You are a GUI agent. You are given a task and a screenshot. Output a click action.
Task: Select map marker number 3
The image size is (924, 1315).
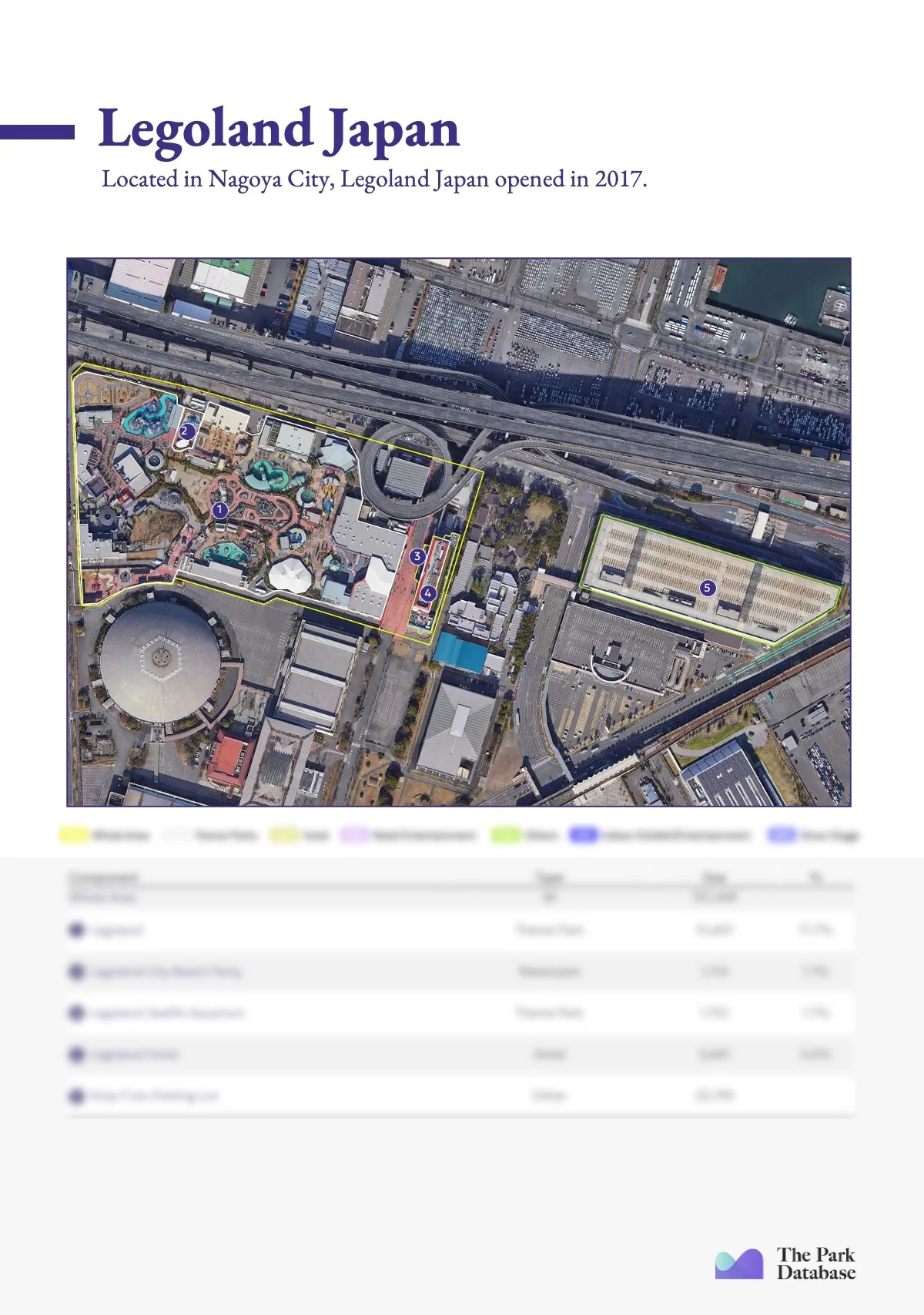pos(417,556)
